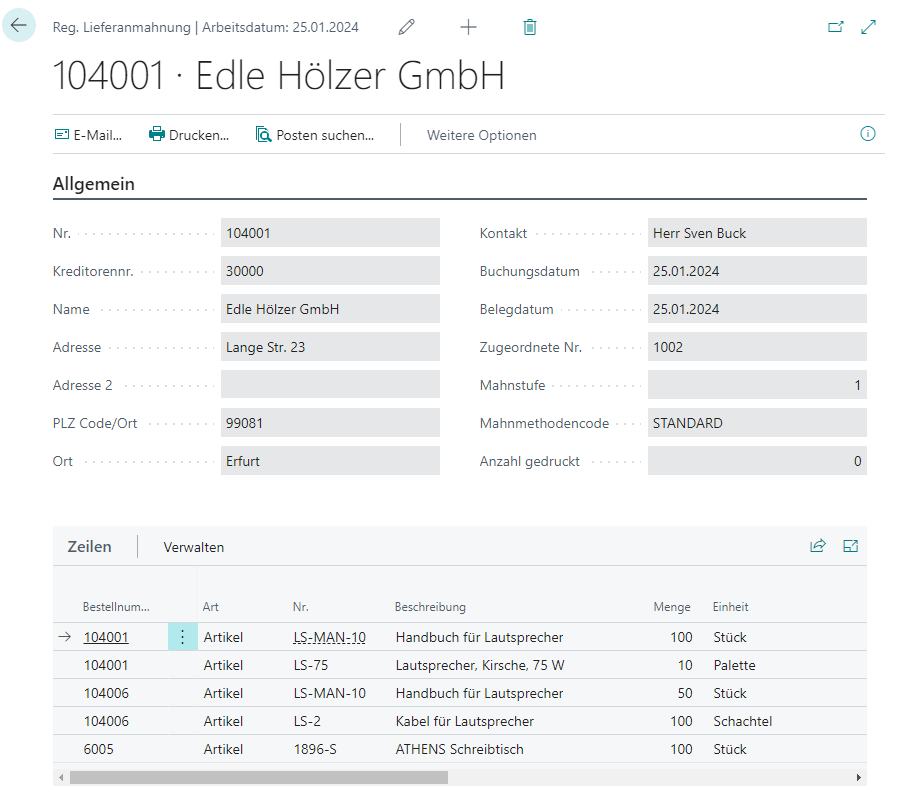Expand page to full width icon
The width and height of the screenshot is (901, 787).
pyautogui.click(x=868, y=27)
